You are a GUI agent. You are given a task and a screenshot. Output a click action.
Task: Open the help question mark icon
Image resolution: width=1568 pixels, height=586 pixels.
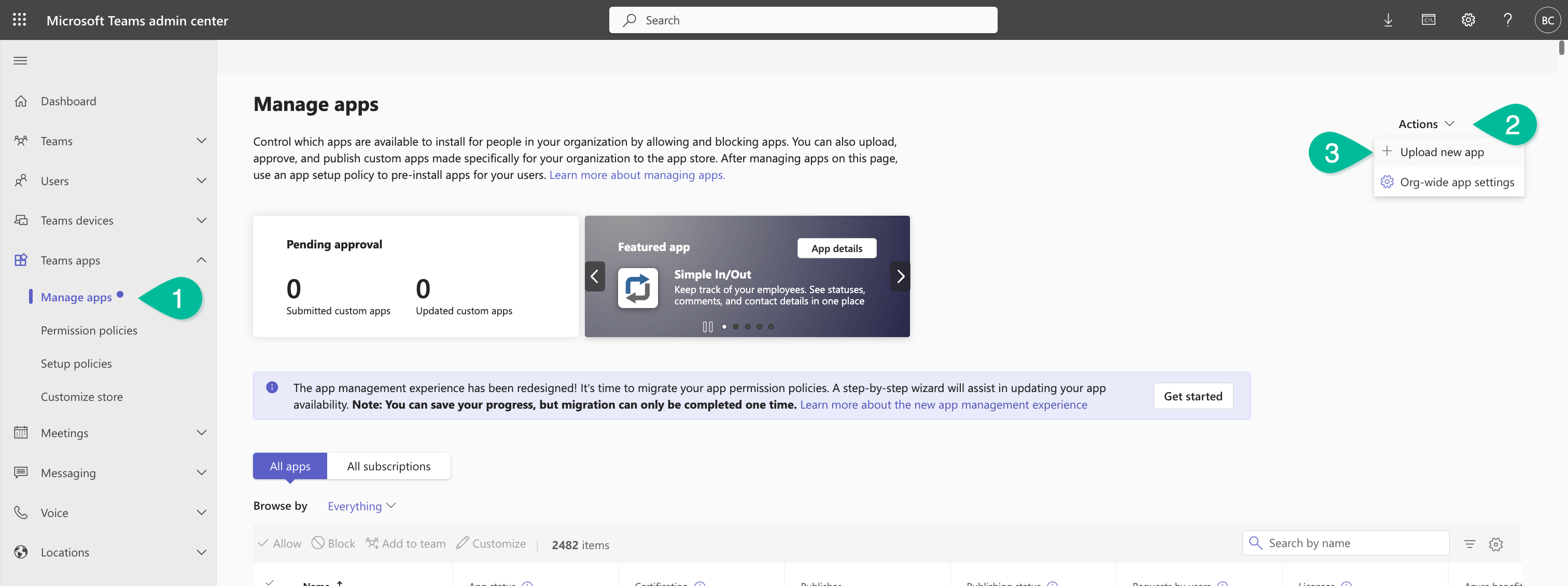[x=1508, y=20]
